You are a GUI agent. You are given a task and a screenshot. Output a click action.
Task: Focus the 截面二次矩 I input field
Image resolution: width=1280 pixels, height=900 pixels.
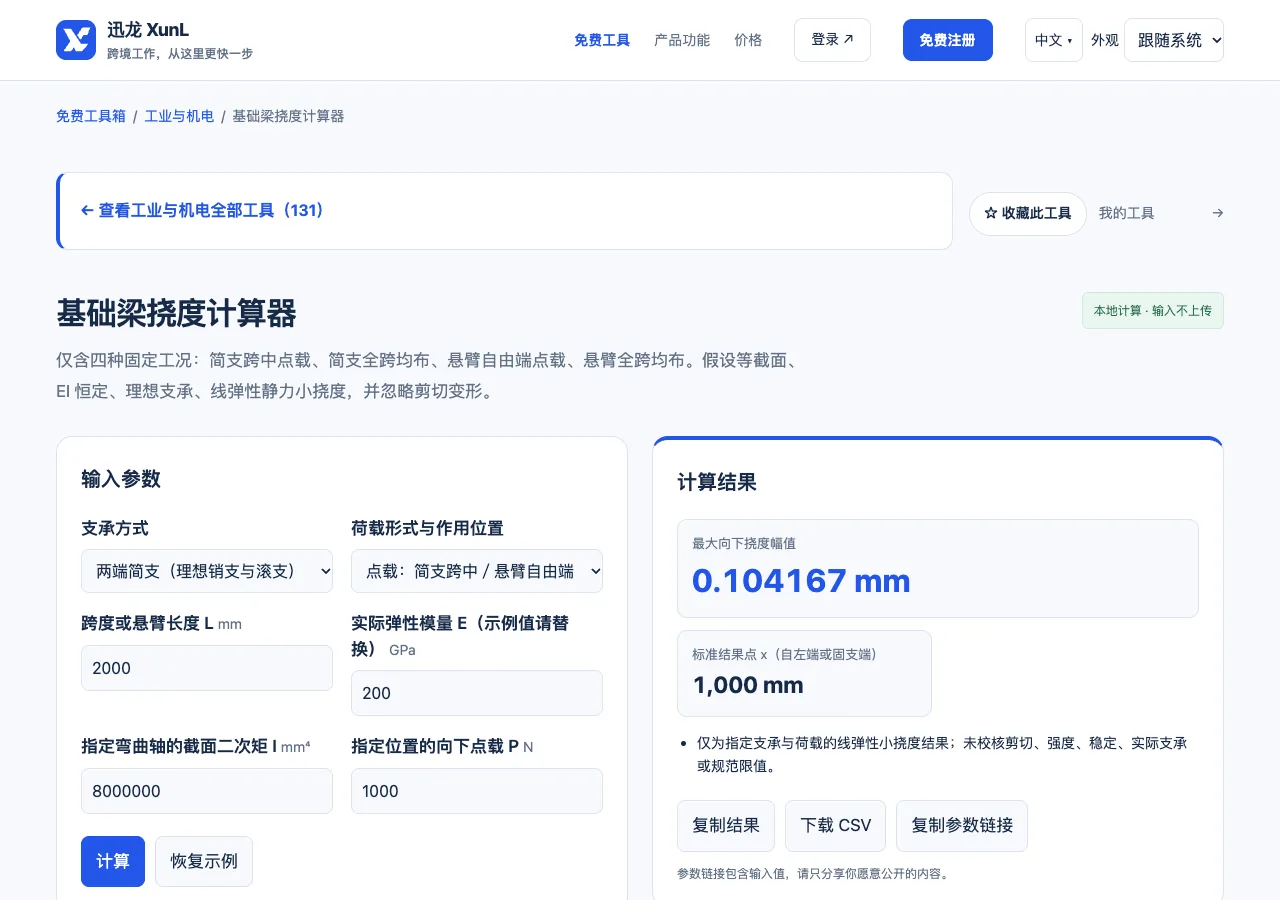pyautogui.click(x=207, y=791)
